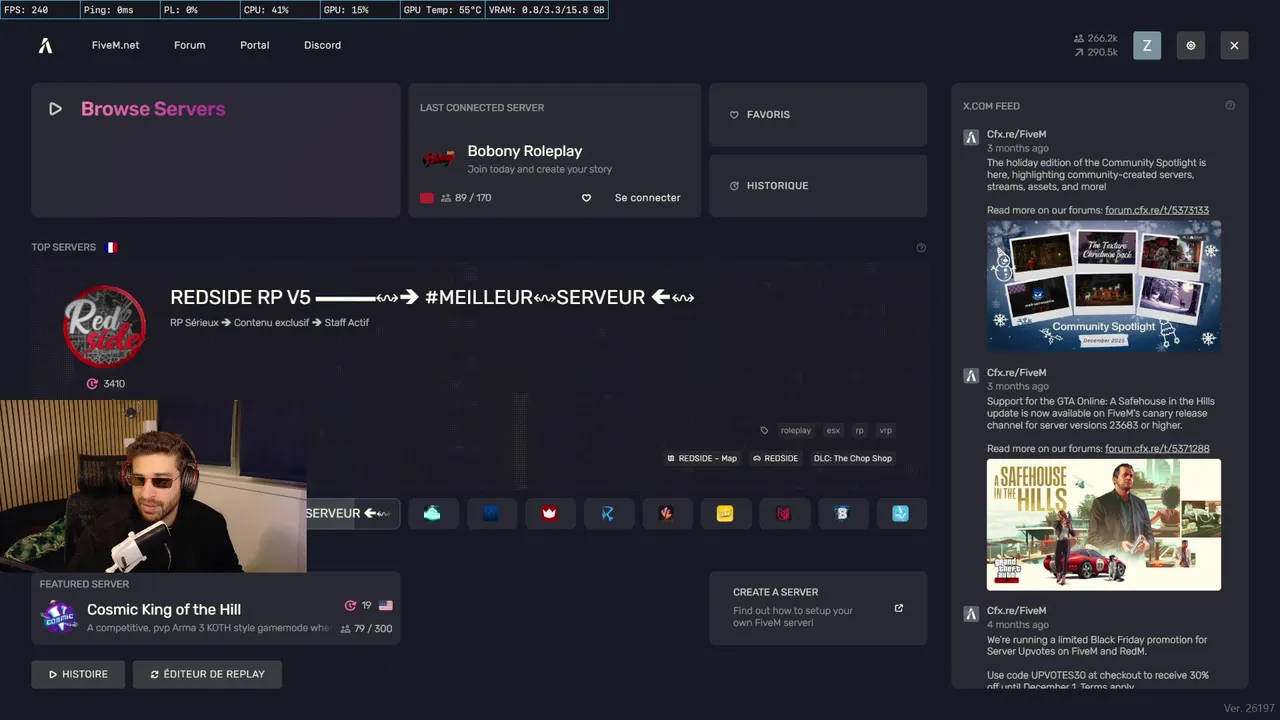
Task: Click the red flag beside 89 / 170
Action: (427, 198)
